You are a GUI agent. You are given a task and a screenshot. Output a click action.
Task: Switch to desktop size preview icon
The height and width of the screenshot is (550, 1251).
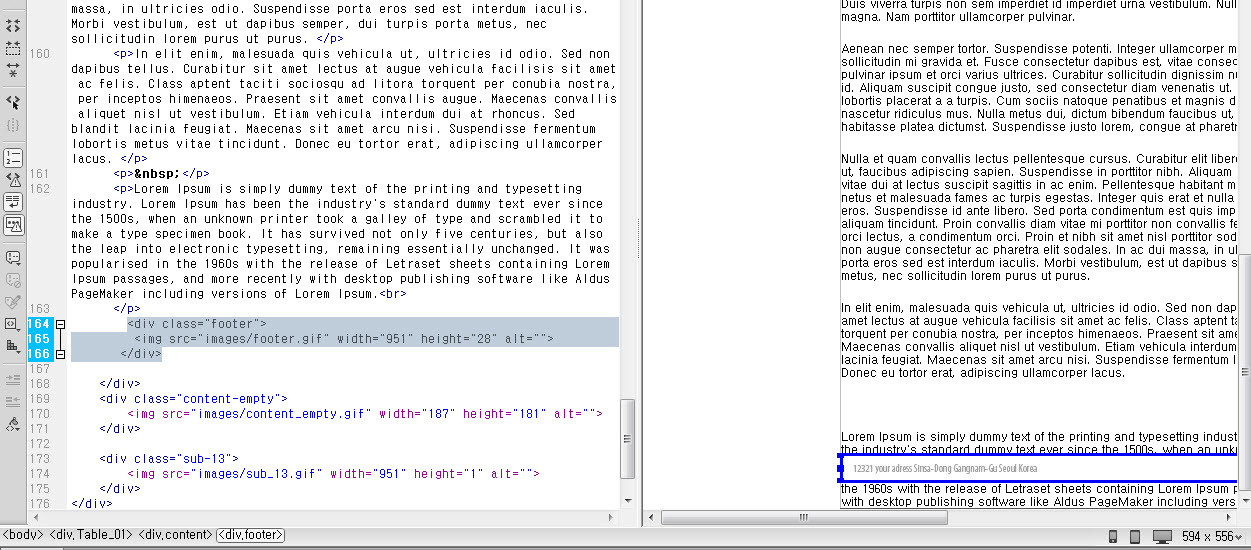(x=1161, y=537)
